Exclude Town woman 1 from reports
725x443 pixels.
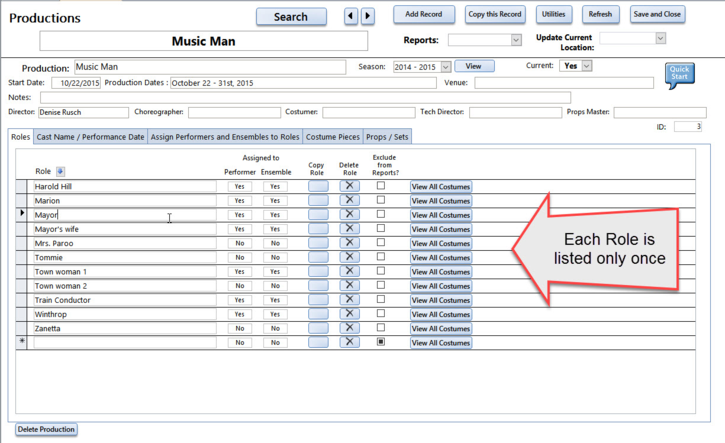coord(381,271)
